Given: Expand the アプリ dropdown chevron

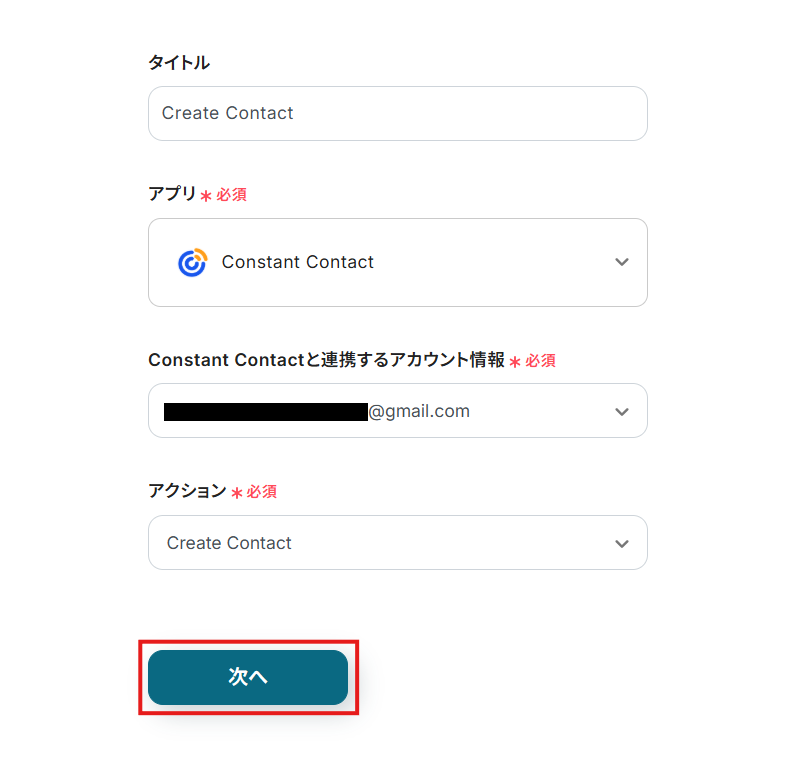Looking at the screenshot, I should [x=622, y=262].
